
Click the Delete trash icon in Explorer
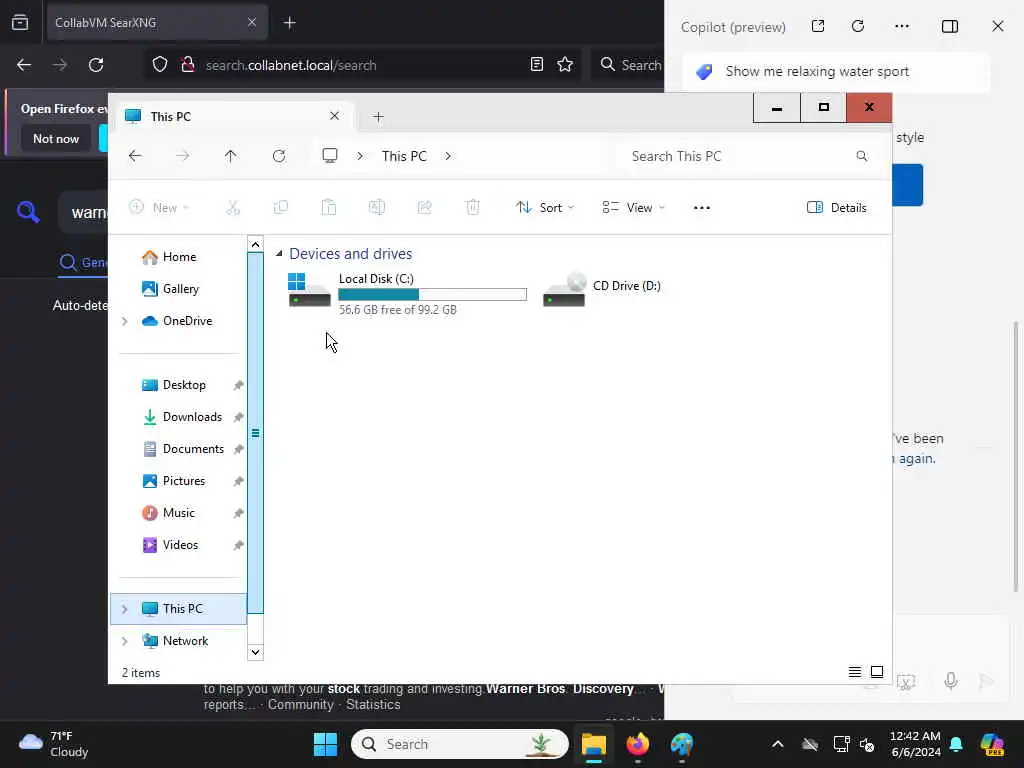(473, 208)
